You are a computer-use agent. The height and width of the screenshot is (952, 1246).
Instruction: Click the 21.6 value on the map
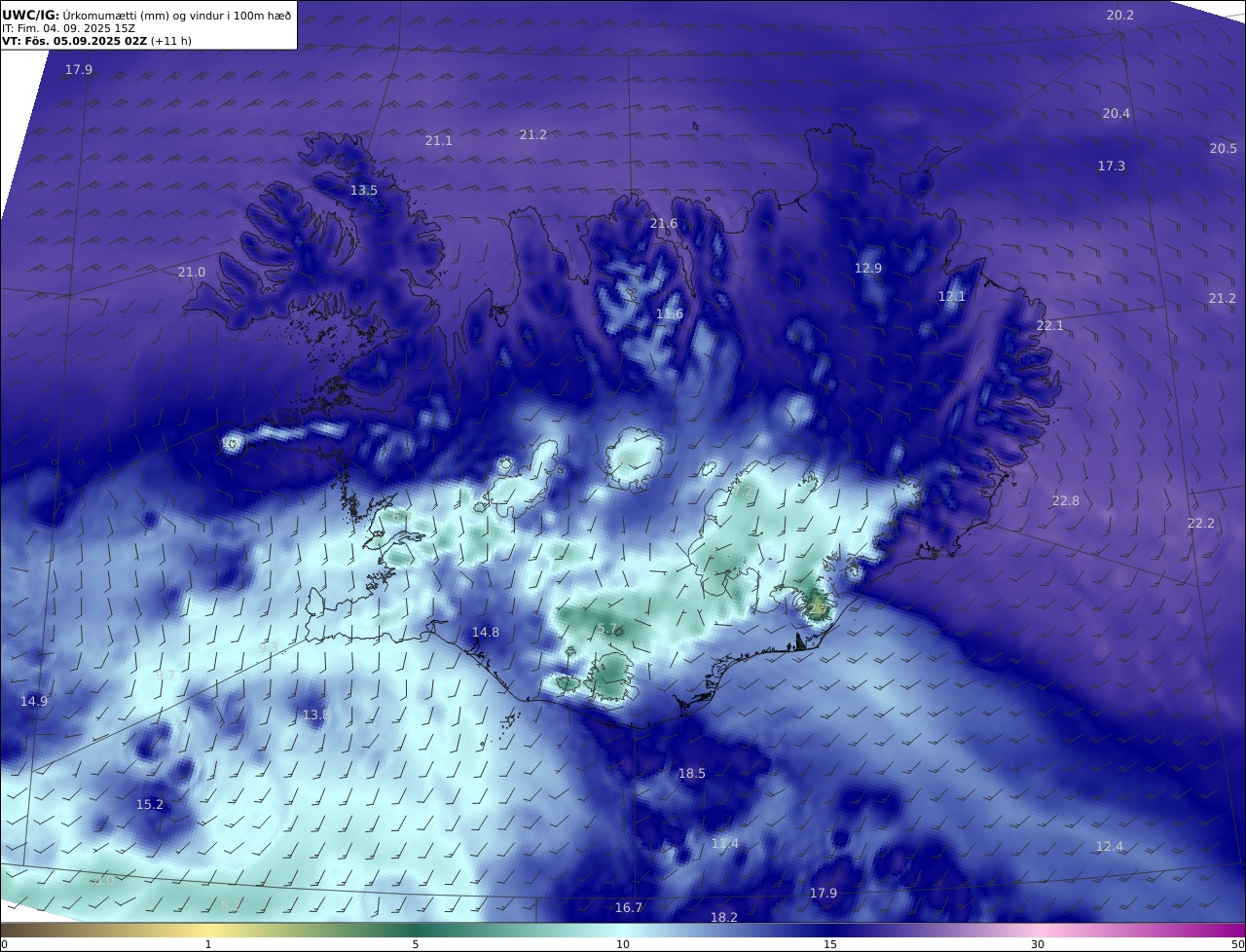[x=664, y=223]
